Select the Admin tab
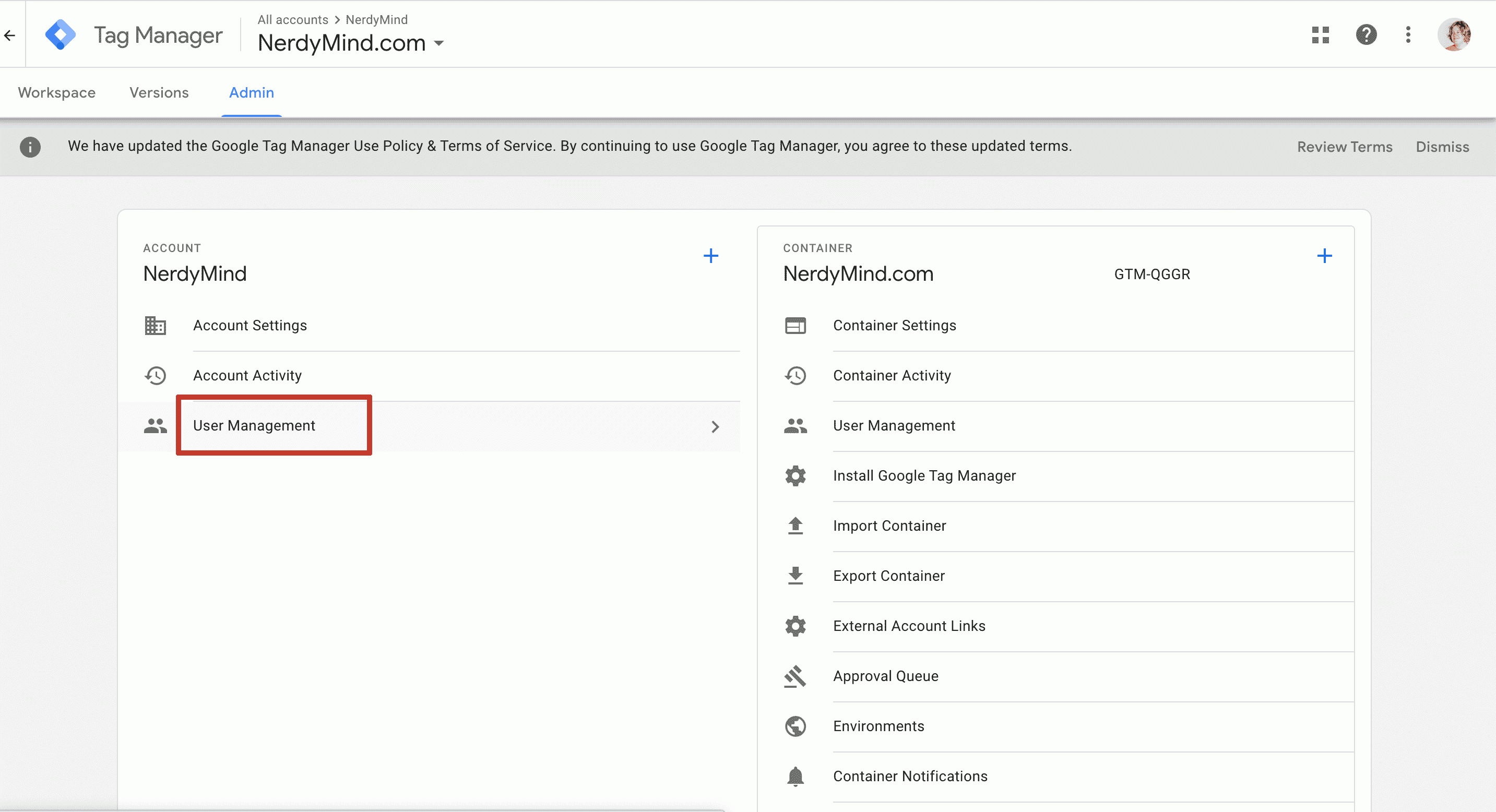 pos(252,93)
